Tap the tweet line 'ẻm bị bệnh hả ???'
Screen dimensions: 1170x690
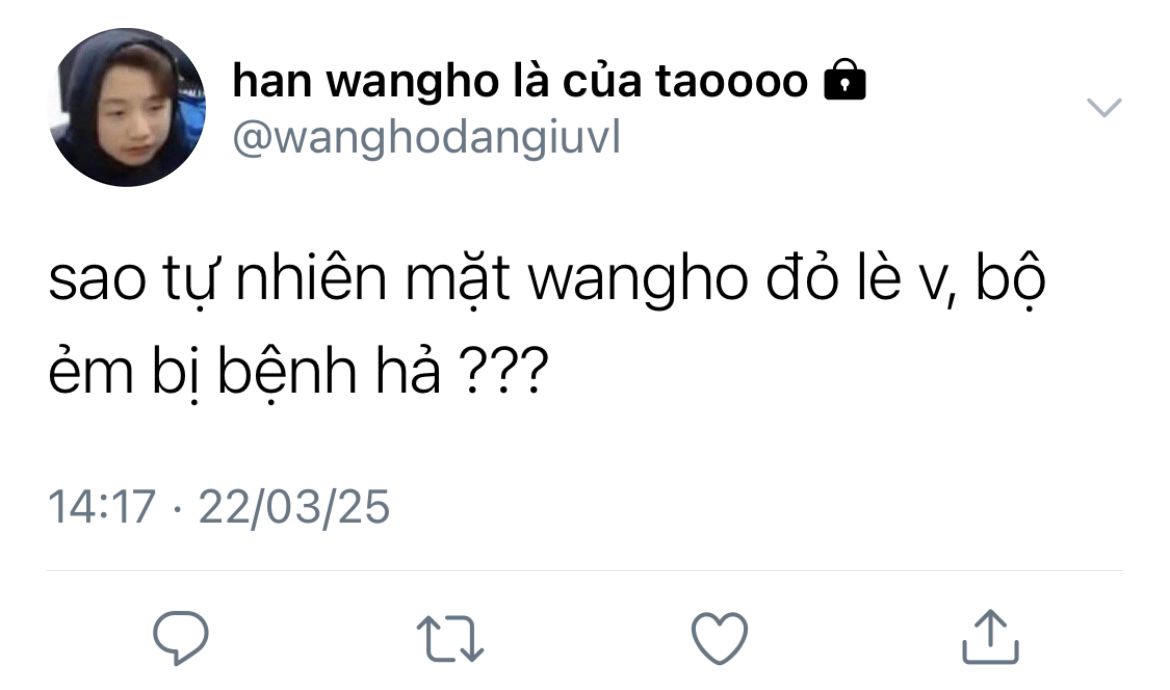[x=298, y=371]
